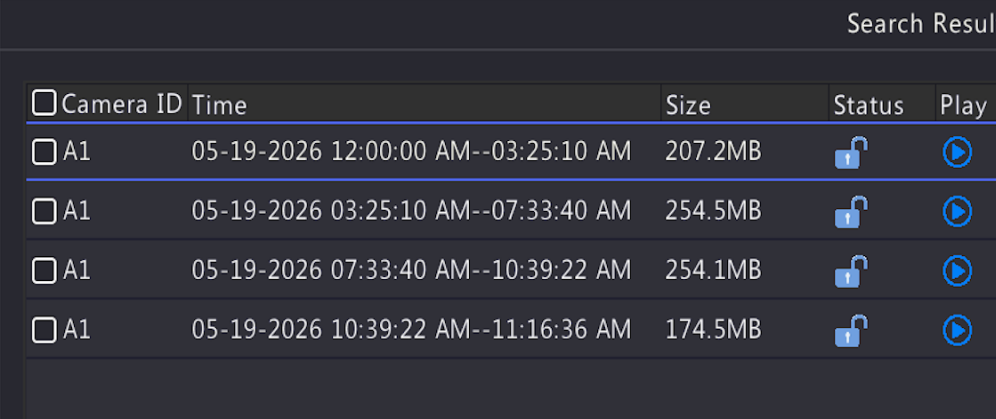Play the 12:00:00 AM recording
Viewport: 996px width, 419px height.
[x=957, y=152]
